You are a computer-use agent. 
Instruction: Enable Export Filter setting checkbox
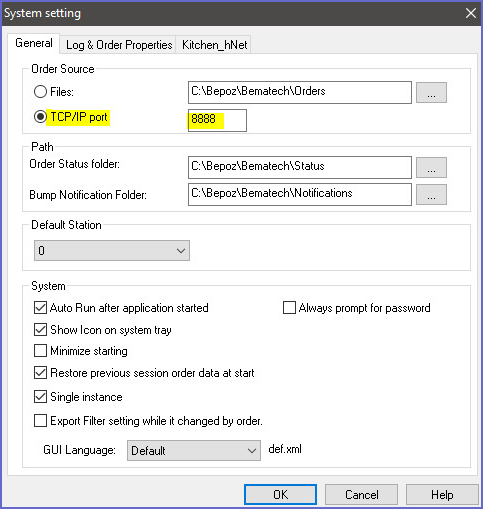(x=40, y=421)
